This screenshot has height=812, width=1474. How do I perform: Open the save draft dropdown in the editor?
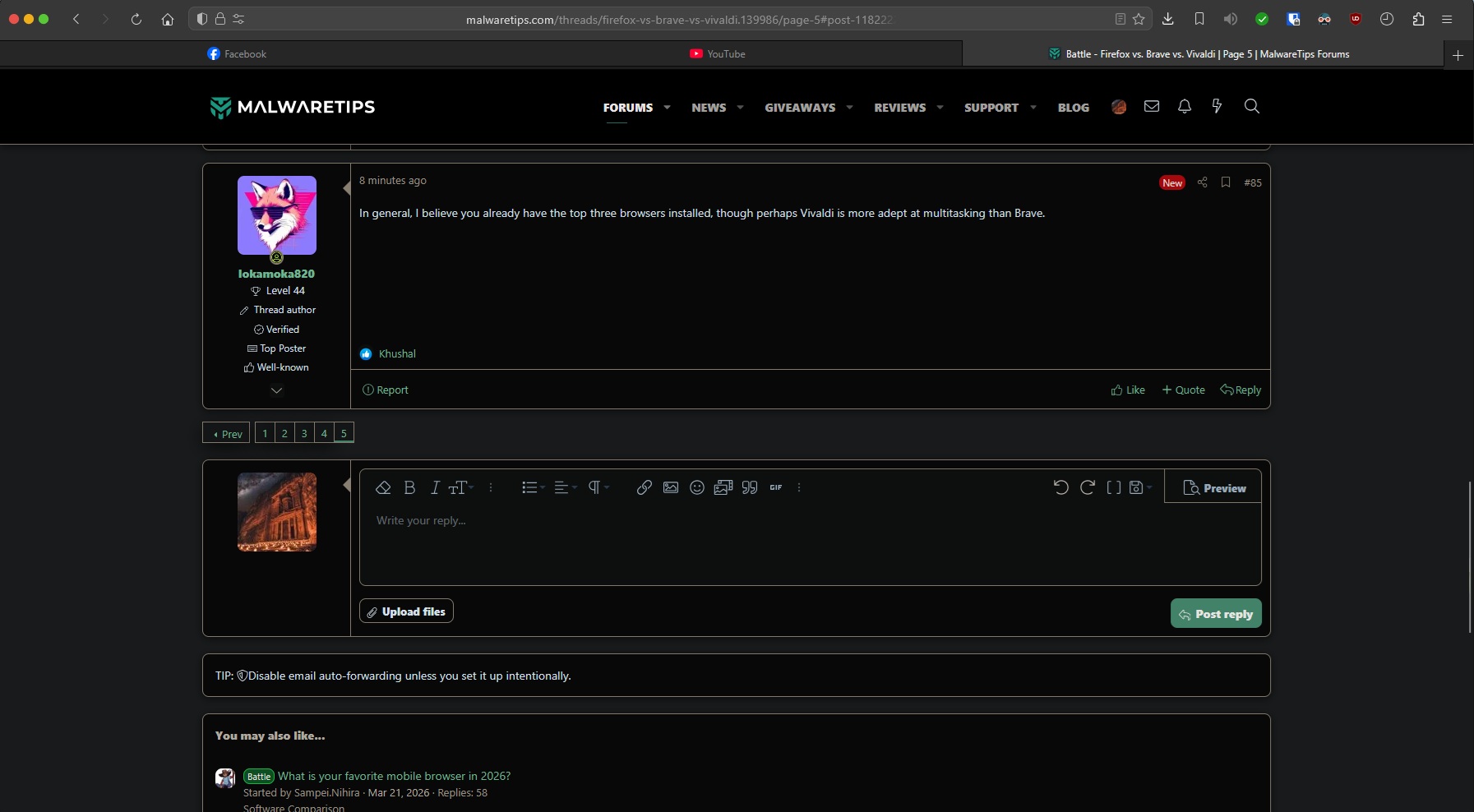[1140, 487]
